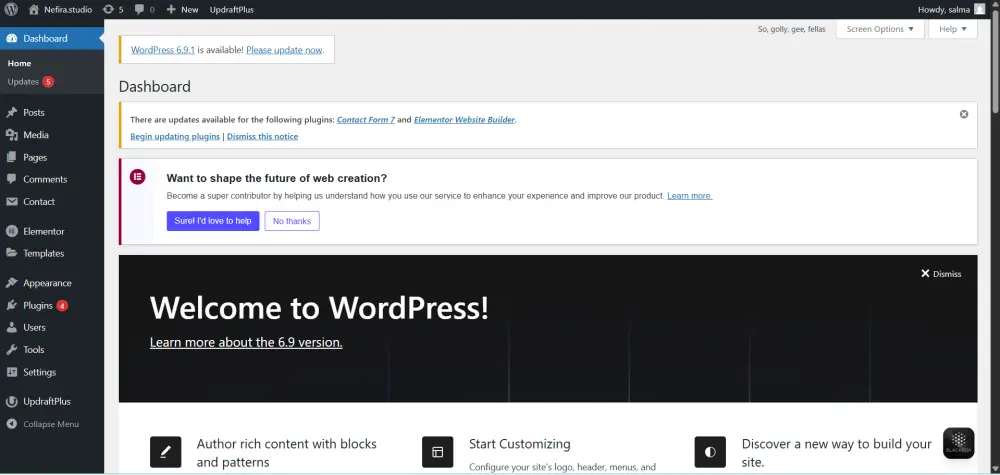Screen dimensions: 1000x475
Task: Open the Nefira.studio site home link
Action: (61, 10)
